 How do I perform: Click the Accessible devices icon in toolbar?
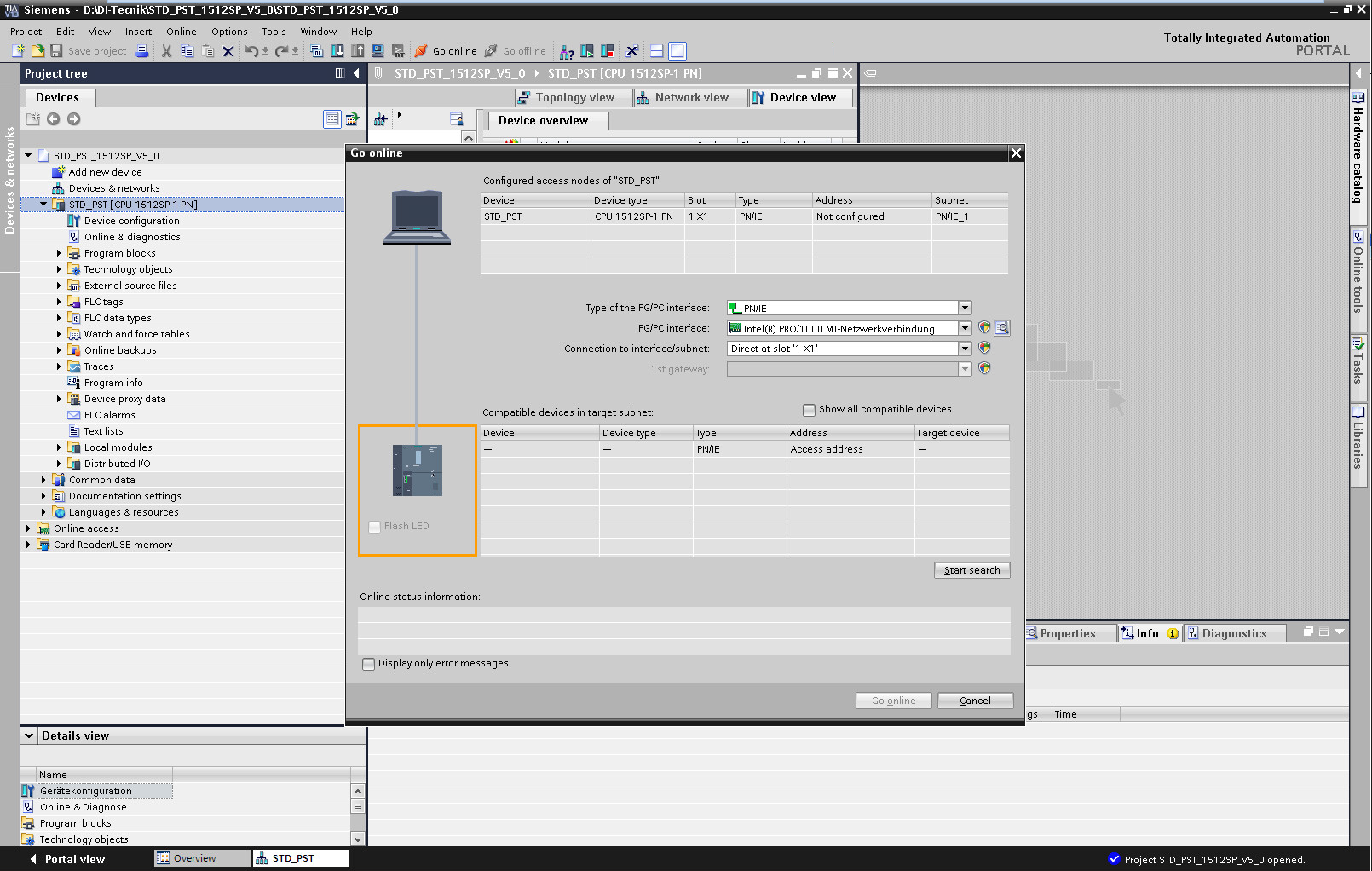567,51
